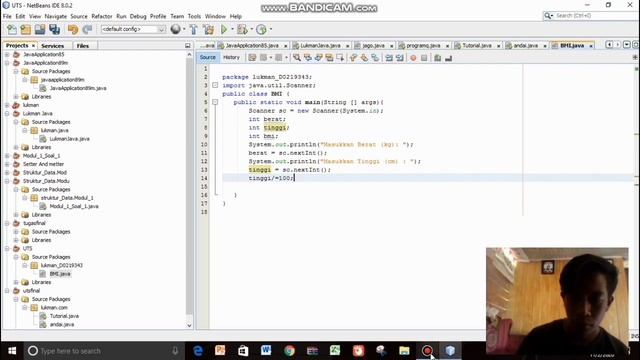Click the Debug Project toolbar icon

tap(242, 29)
